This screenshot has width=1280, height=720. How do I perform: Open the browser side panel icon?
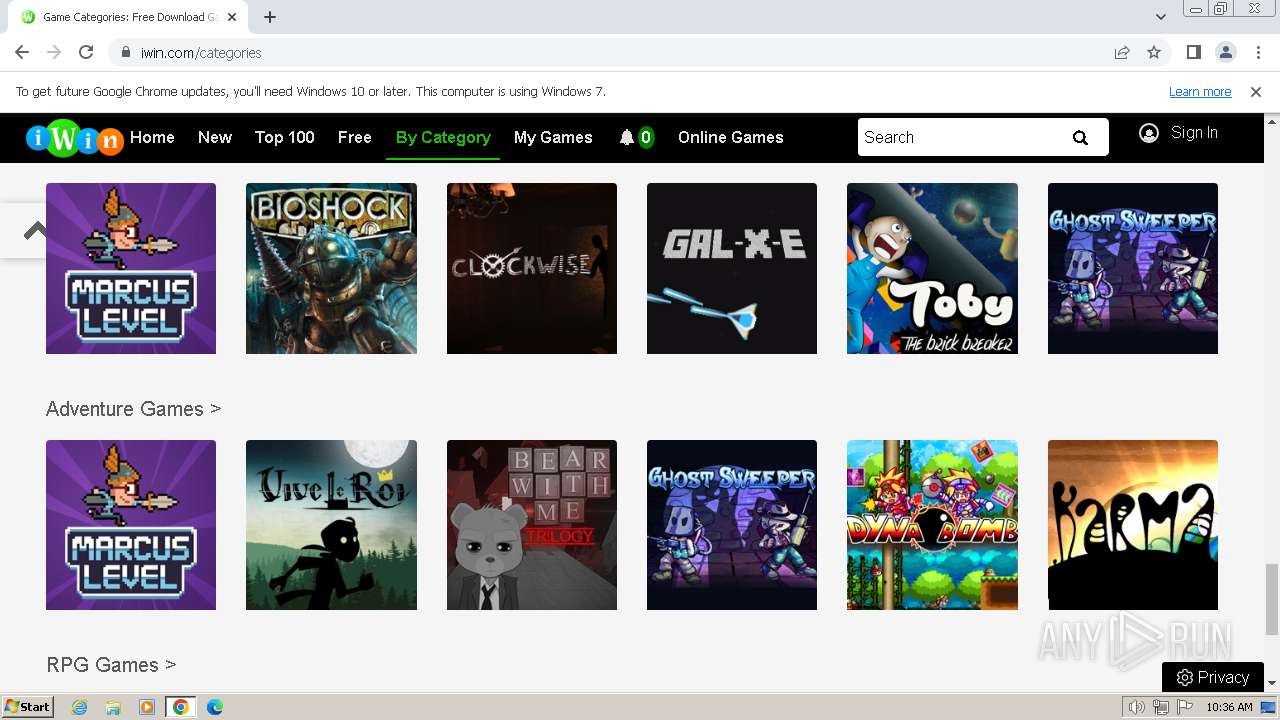(1193, 53)
